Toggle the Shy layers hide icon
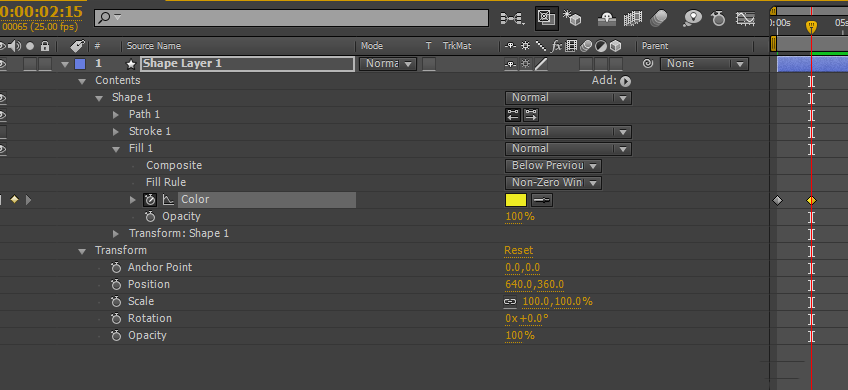This screenshot has width=848, height=390. (606, 19)
